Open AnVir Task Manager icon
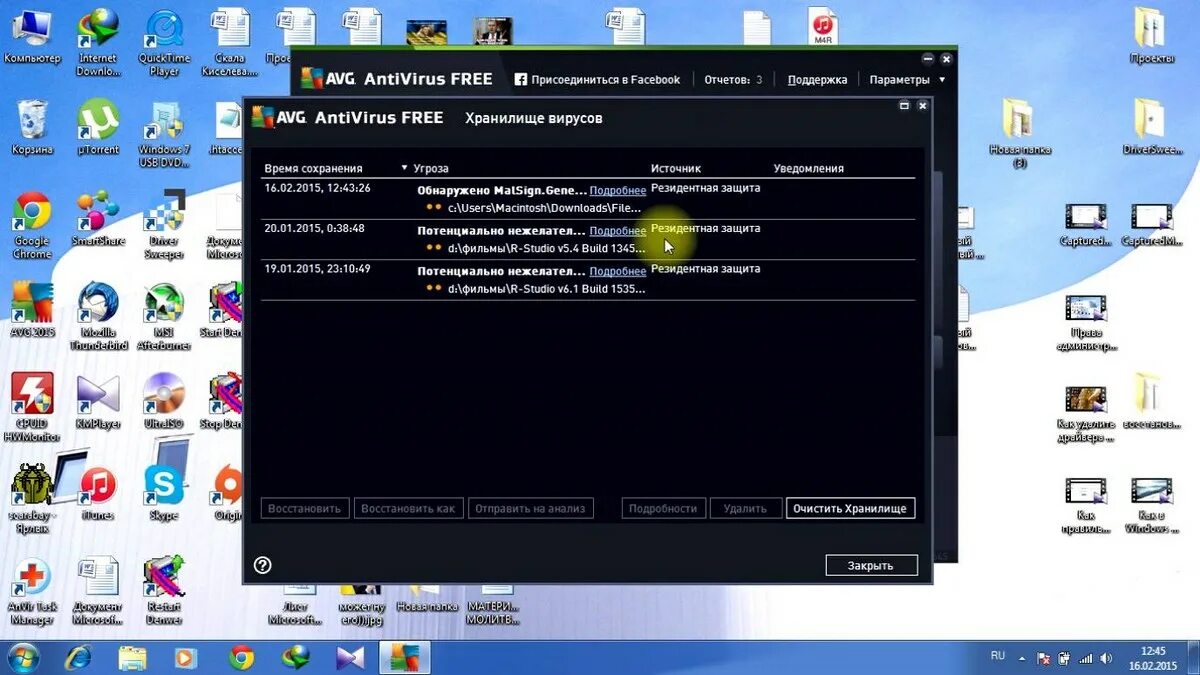Viewport: 1200px width, 675px height. (x=32, y=591)
